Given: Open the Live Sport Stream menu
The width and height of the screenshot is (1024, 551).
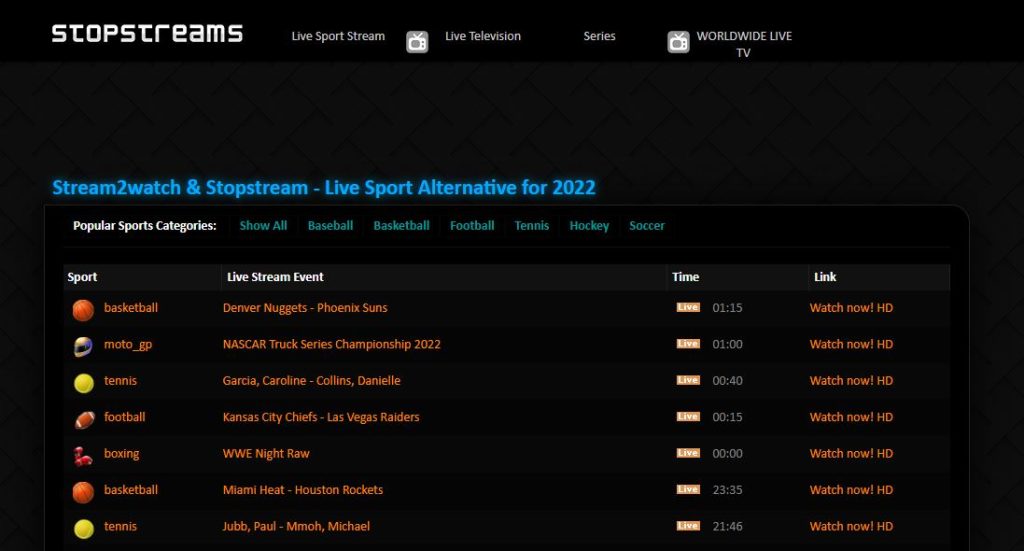Looking at the screenshot, I should 338,36.
